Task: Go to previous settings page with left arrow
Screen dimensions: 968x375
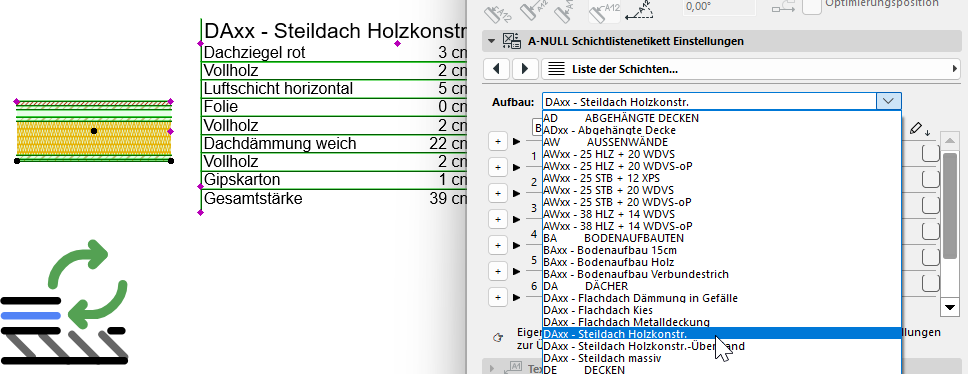Action: pos(496,69)
